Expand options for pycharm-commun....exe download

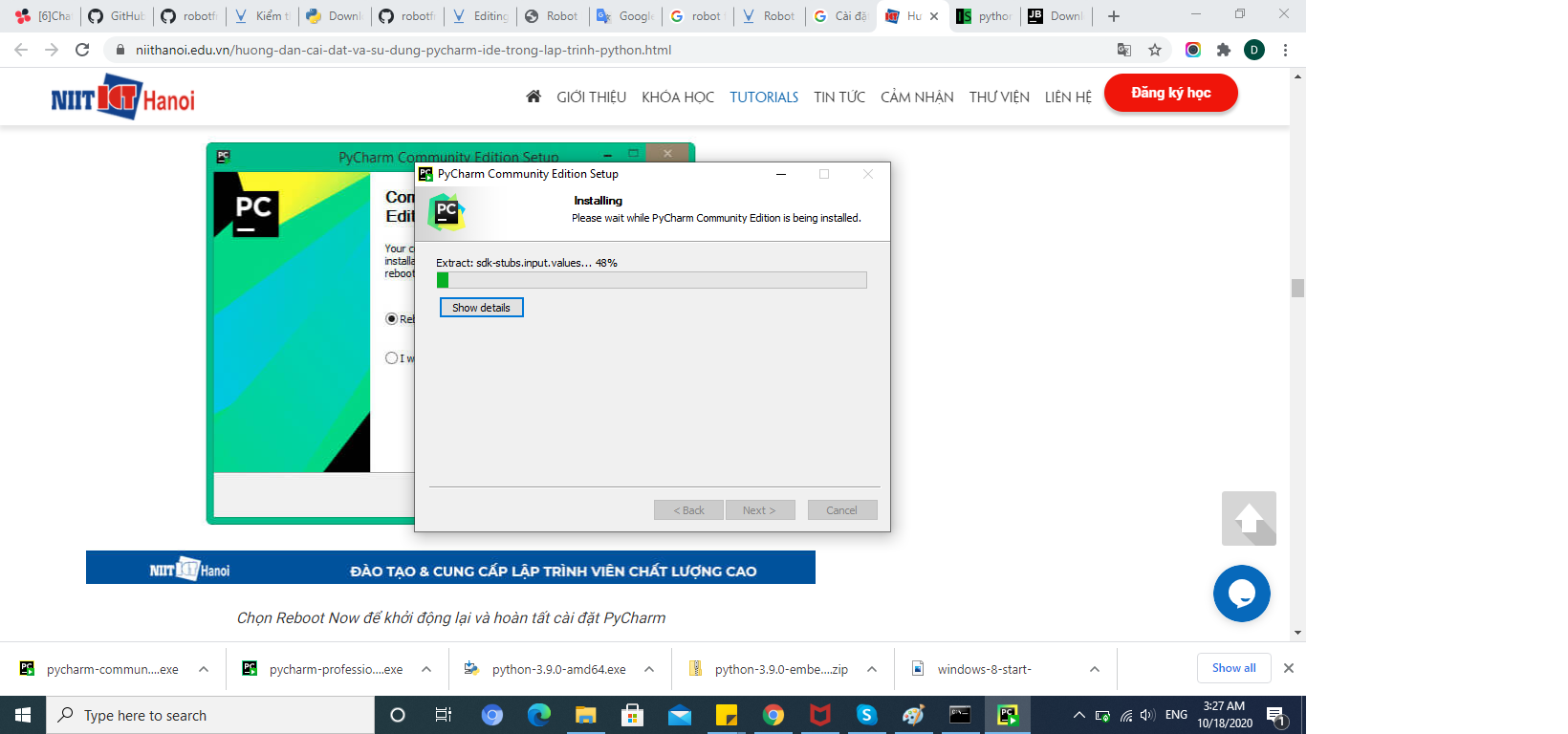tap(204, 669)
